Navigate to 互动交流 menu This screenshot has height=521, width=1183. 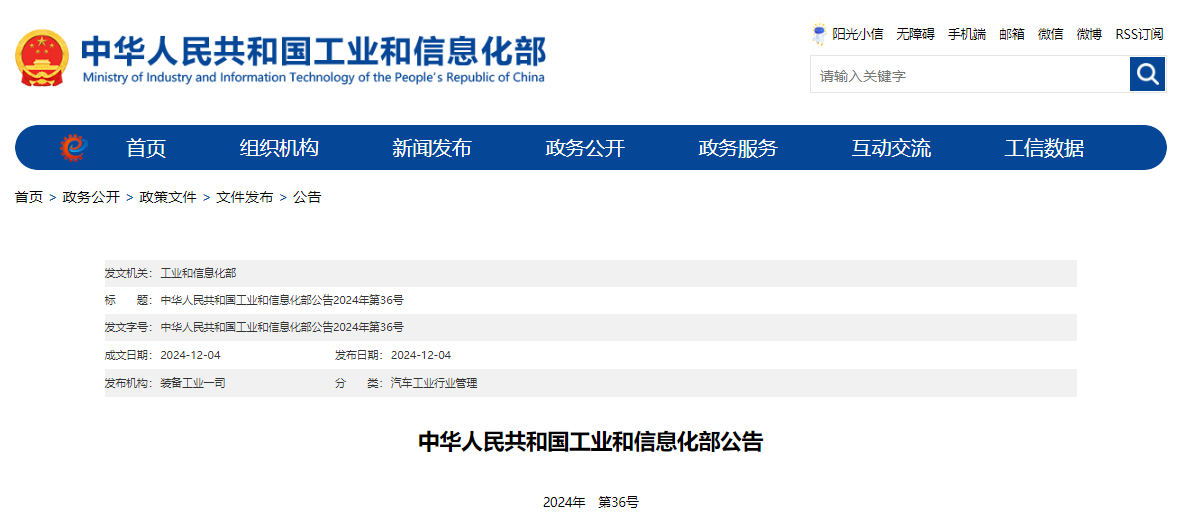pyautogui.click(x=891, y=148)
